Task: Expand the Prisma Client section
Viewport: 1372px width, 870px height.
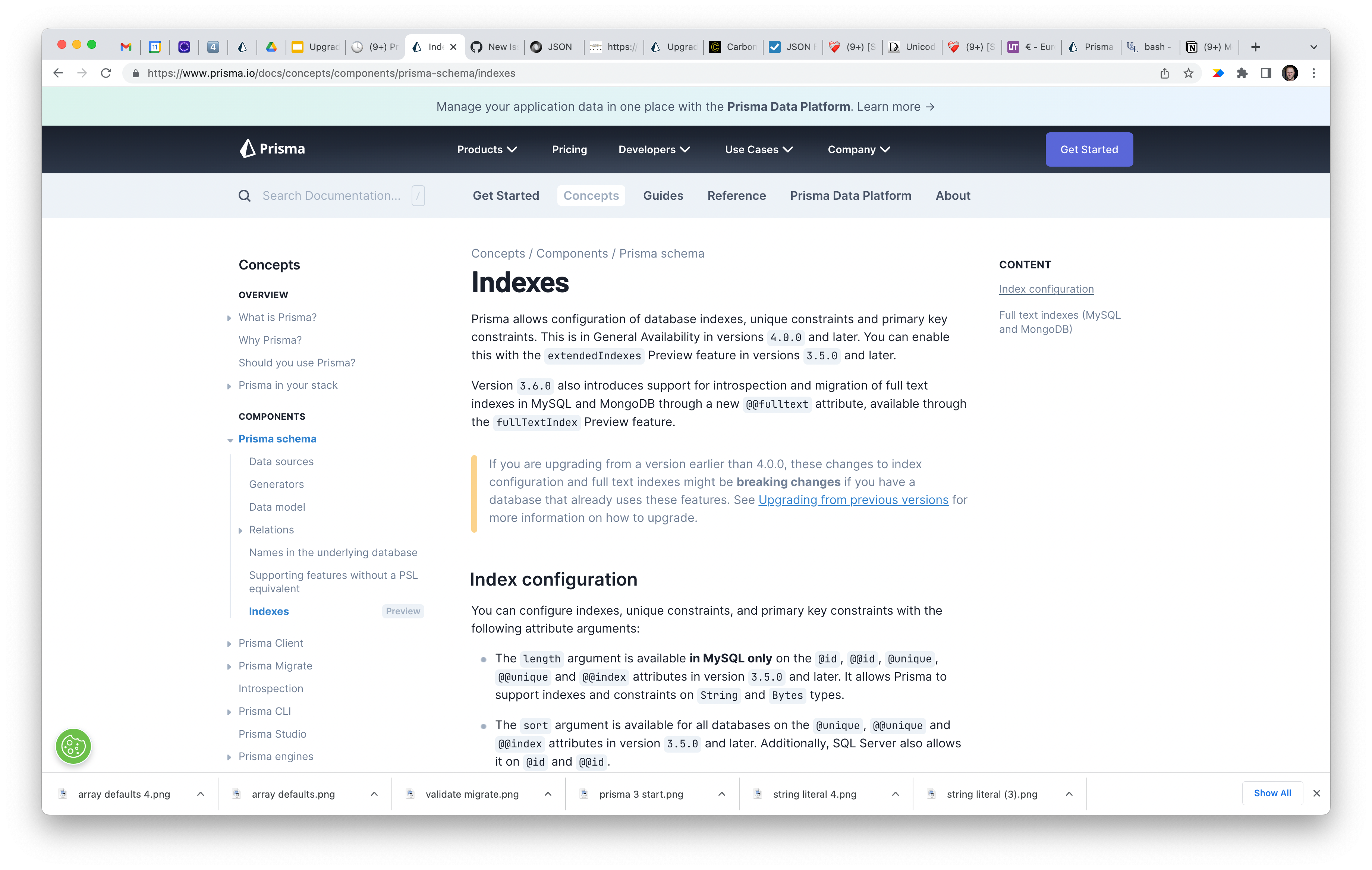Action: pos(229,644)
